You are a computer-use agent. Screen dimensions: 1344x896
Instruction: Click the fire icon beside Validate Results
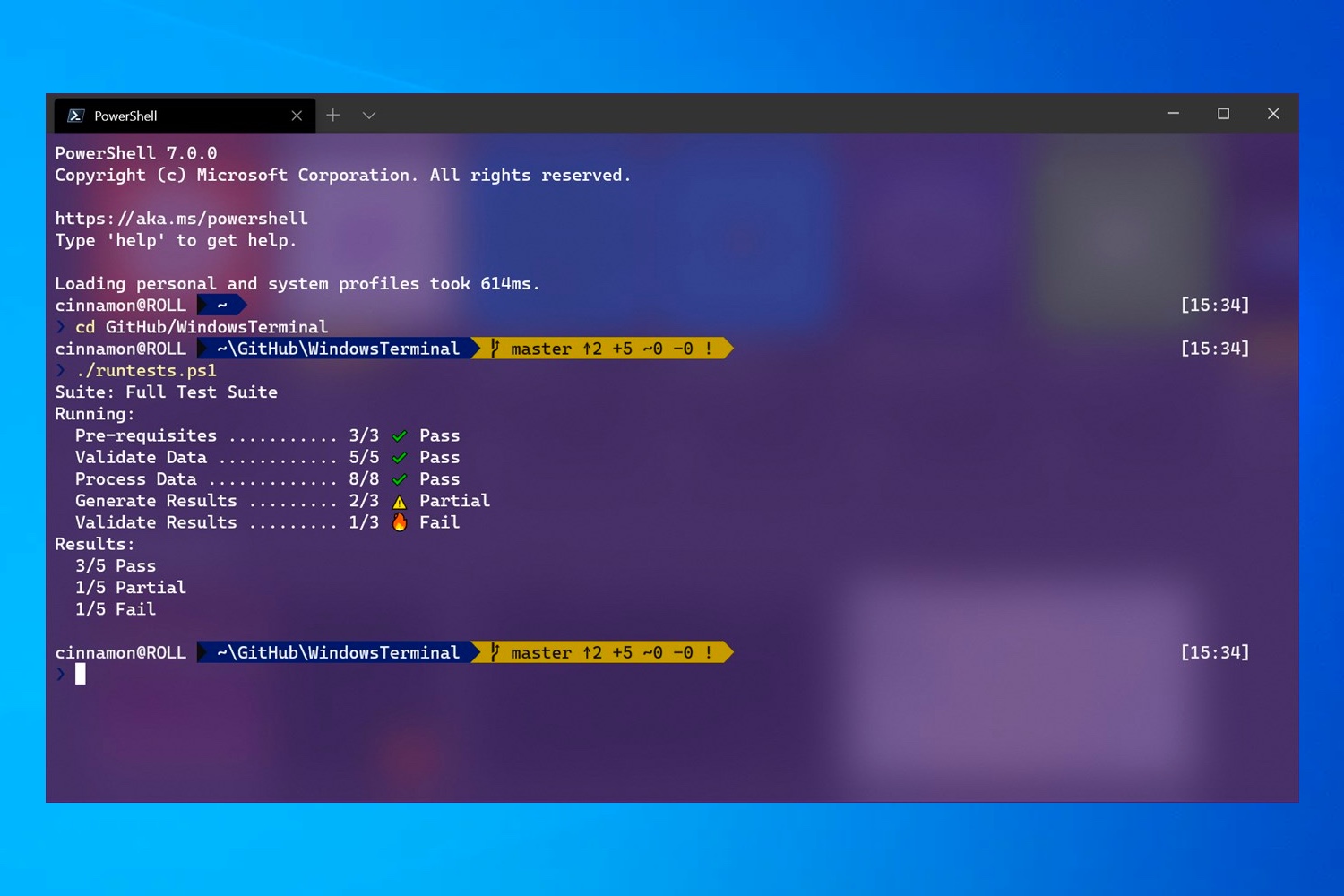pyautogui.click(x=400, y=522)
